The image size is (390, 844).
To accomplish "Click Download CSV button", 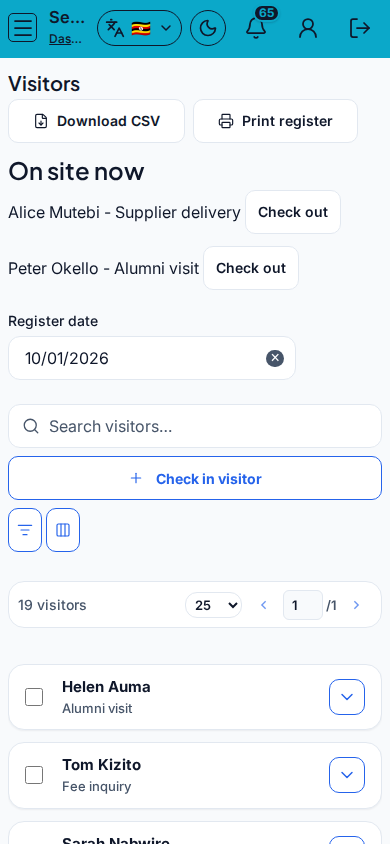I will (96, 121).
